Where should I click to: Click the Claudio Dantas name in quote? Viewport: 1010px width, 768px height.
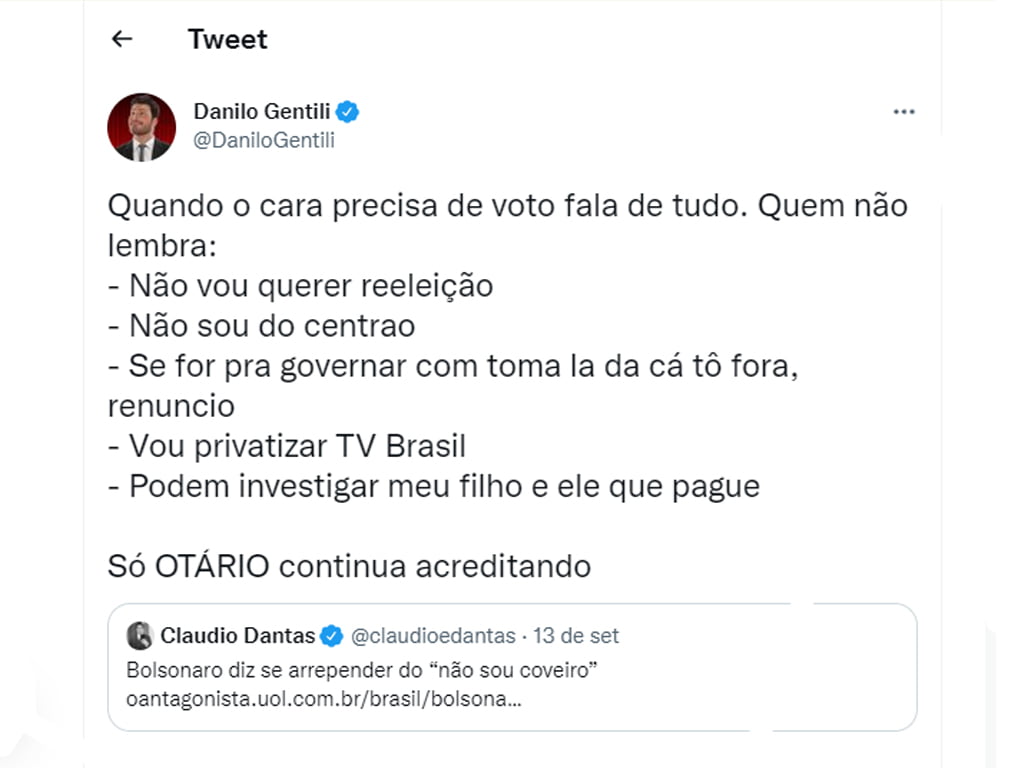pos(238,636)
